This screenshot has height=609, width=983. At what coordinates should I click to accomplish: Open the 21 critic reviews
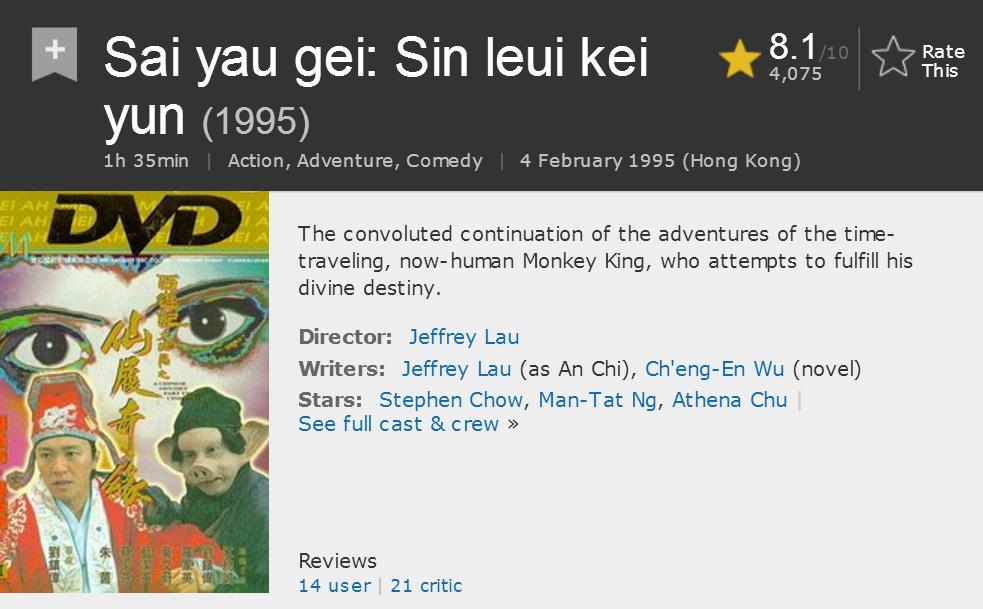point(426,586)
